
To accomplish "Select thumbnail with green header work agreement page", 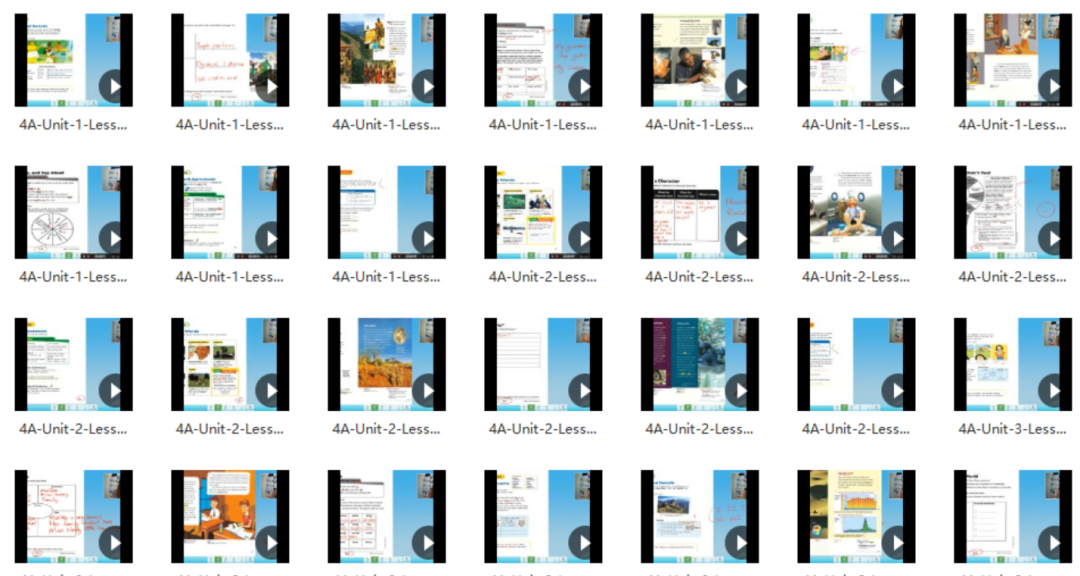I will 230,212.
